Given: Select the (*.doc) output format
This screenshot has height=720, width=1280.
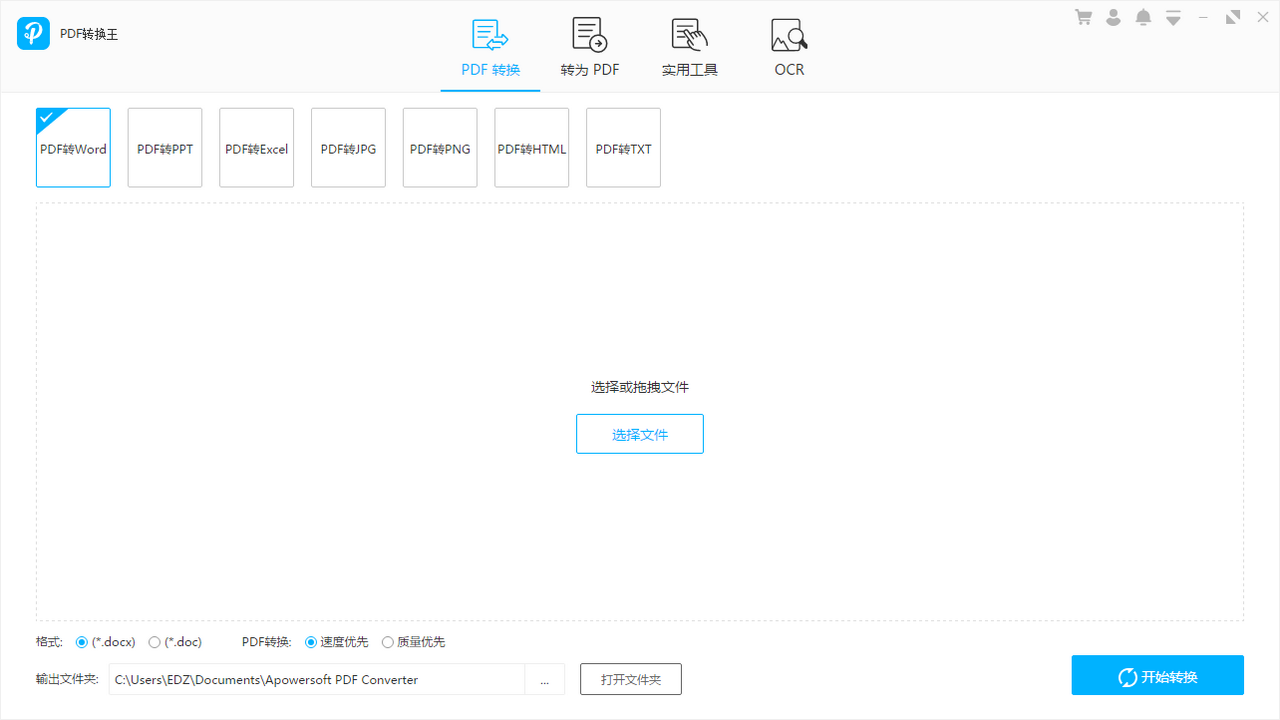Looking at the screenshot, I should (155, 641).
